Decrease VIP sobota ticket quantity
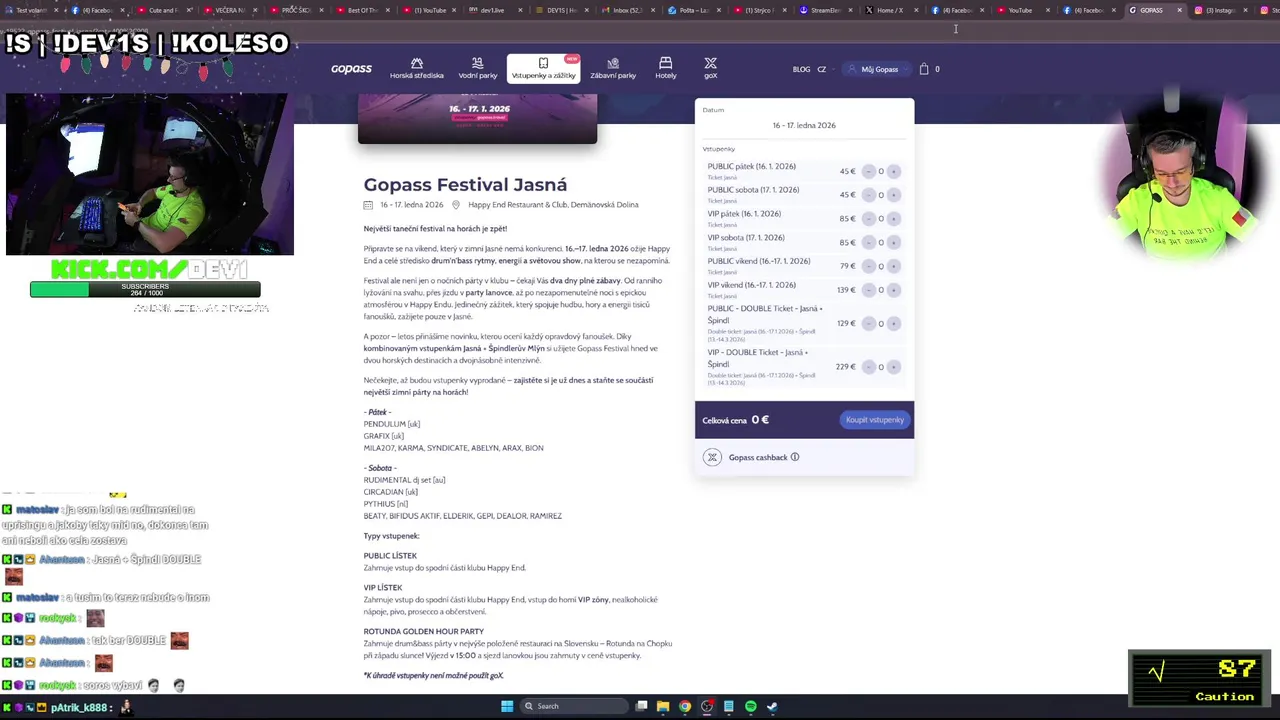Viewport: 1280px width, 720px height. coord(868,242)
